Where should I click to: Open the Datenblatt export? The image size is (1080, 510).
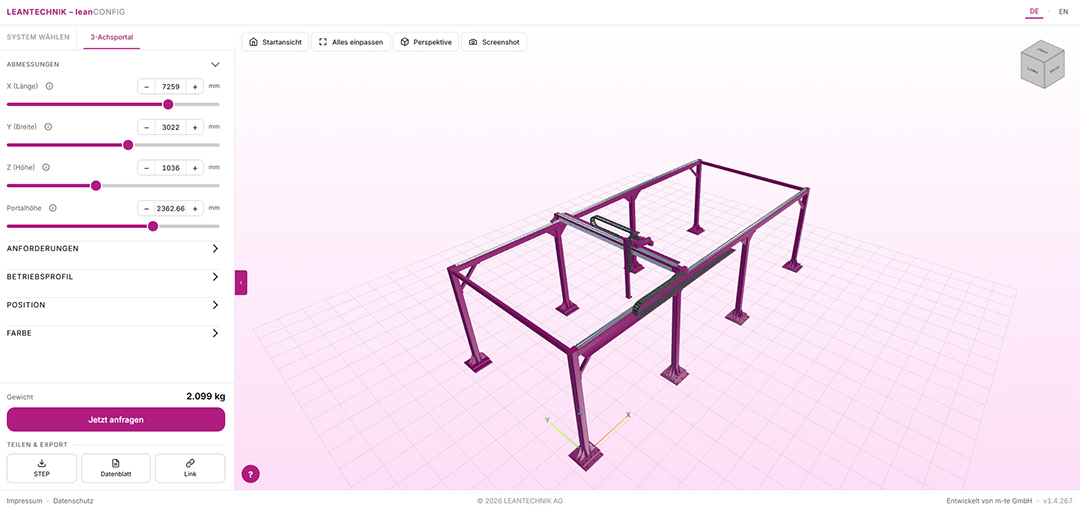point(116,468)
